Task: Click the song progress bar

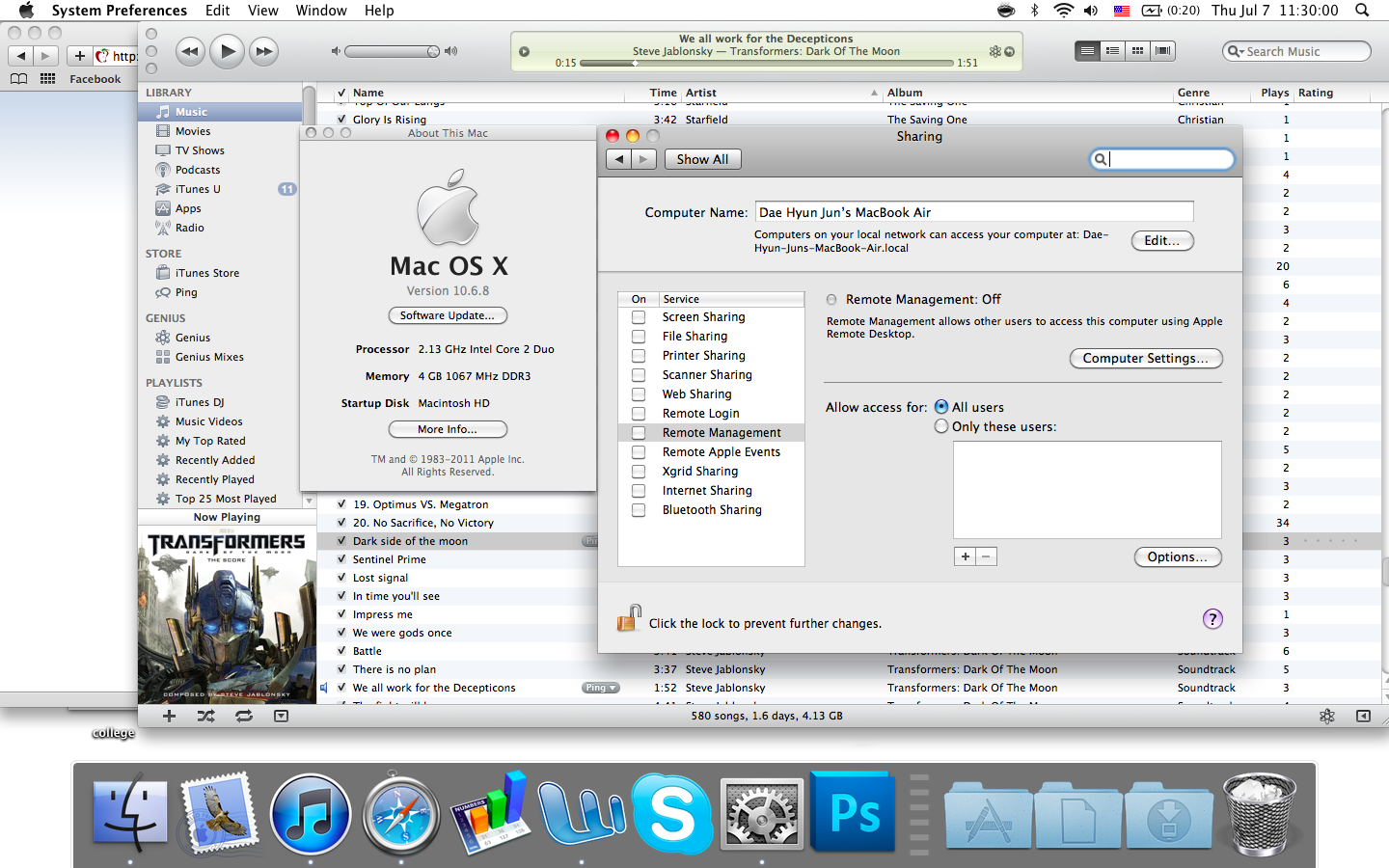Action: (x=766, y=63)
